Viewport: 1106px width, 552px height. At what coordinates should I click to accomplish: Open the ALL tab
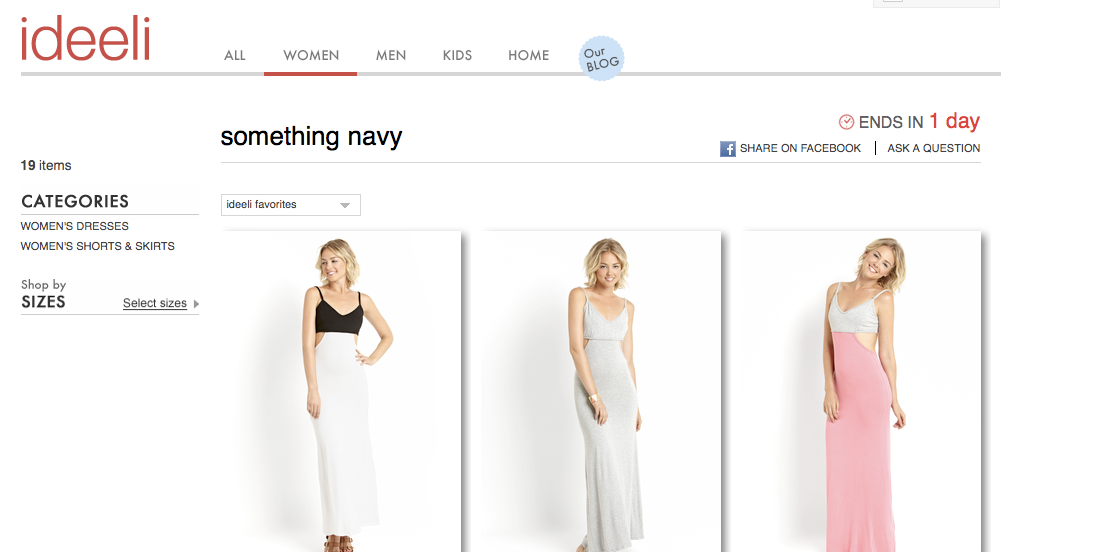pyautogui.click(x=235, y=55)
